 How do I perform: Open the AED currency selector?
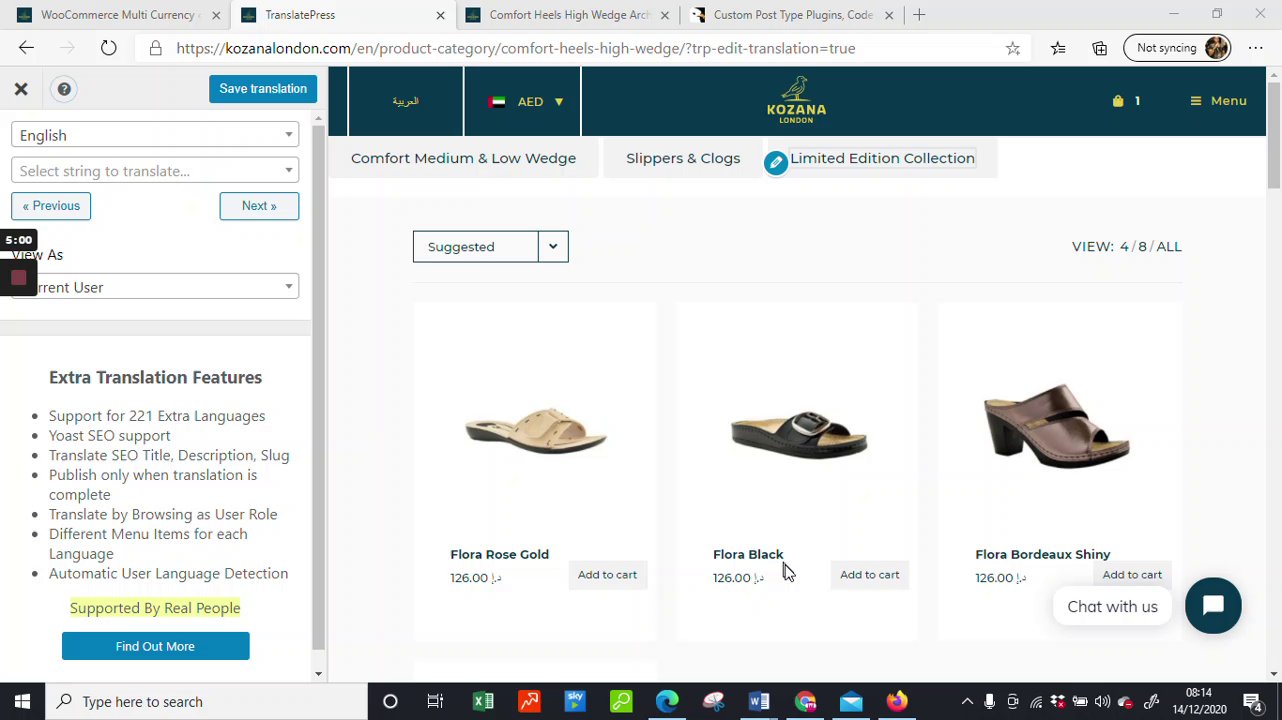(524, 101)
